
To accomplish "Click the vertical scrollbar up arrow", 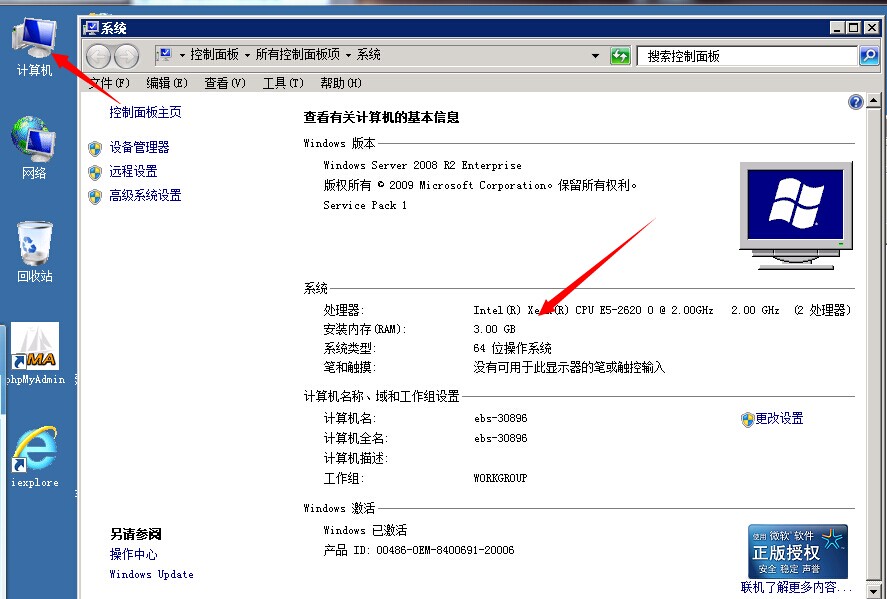I will (x=874, y=101).
